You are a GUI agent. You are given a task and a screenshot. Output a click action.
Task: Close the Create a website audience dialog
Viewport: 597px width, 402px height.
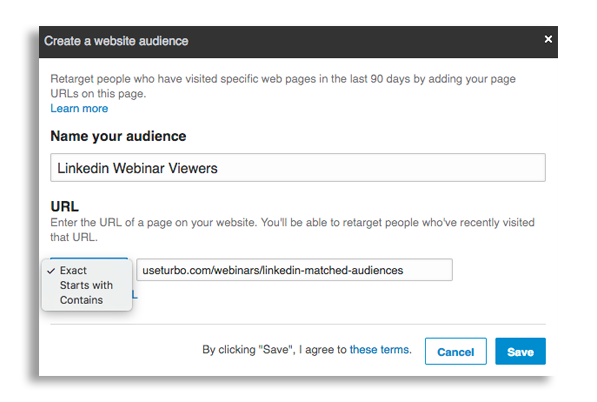click(548, 39)
